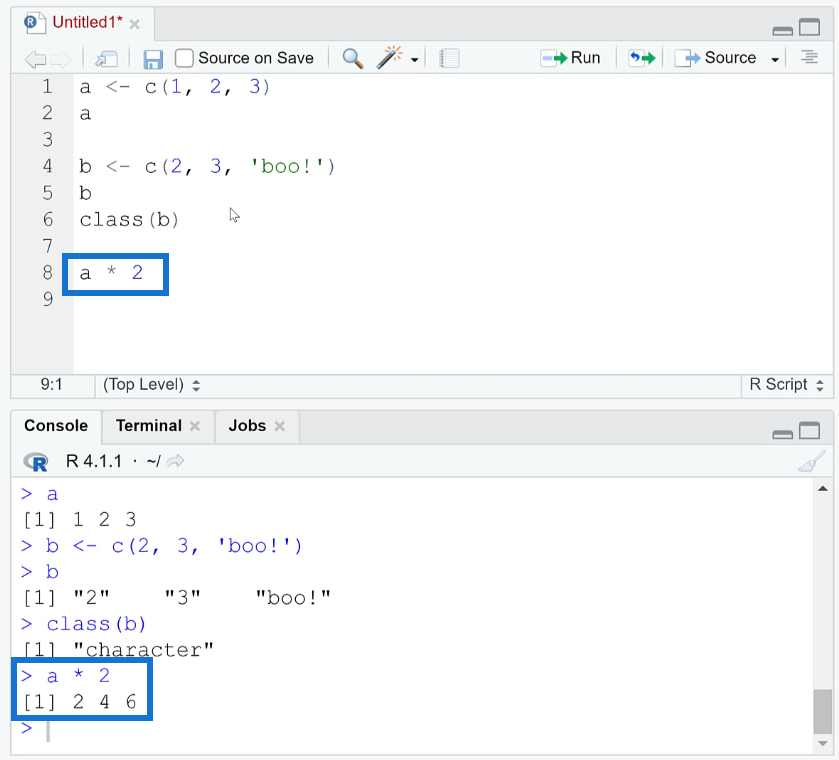Click the 'a * 2' line in editor
This screenshot has width=839, height=760.
click(111, 273)
